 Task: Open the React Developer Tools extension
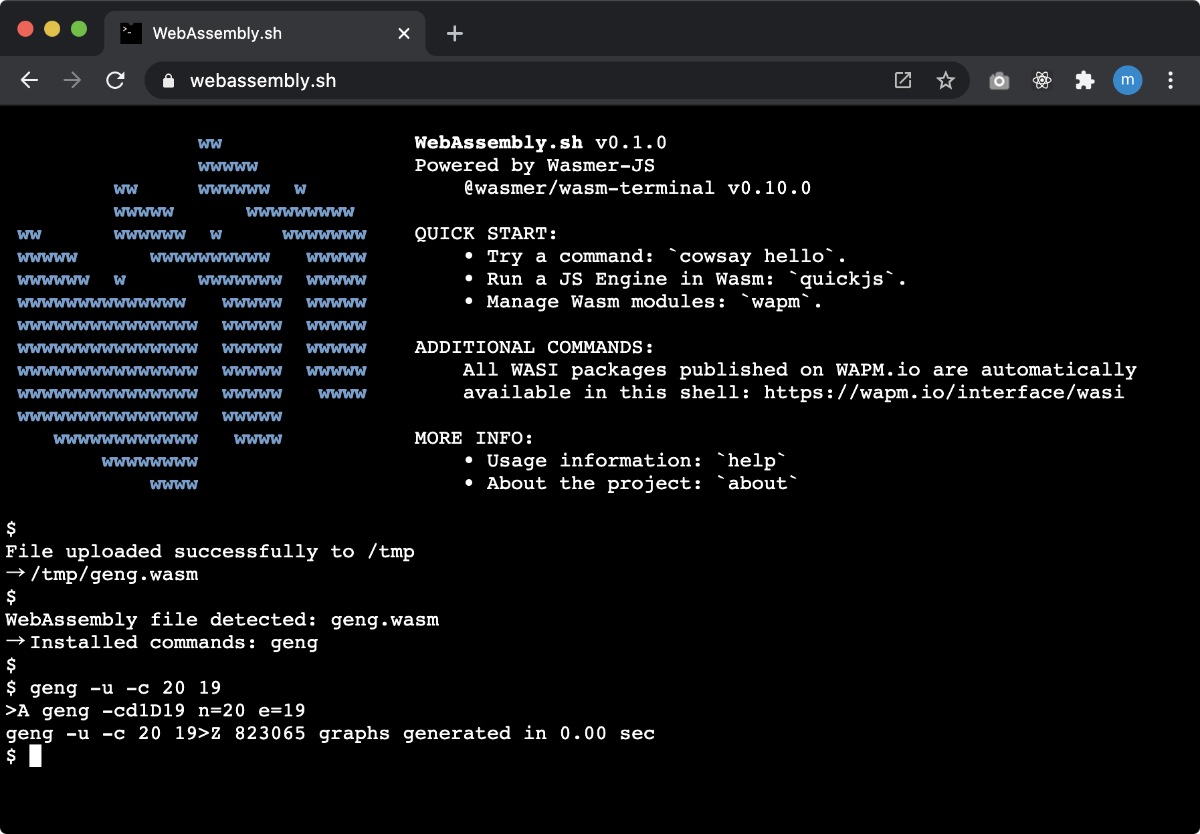(1042, 81)
